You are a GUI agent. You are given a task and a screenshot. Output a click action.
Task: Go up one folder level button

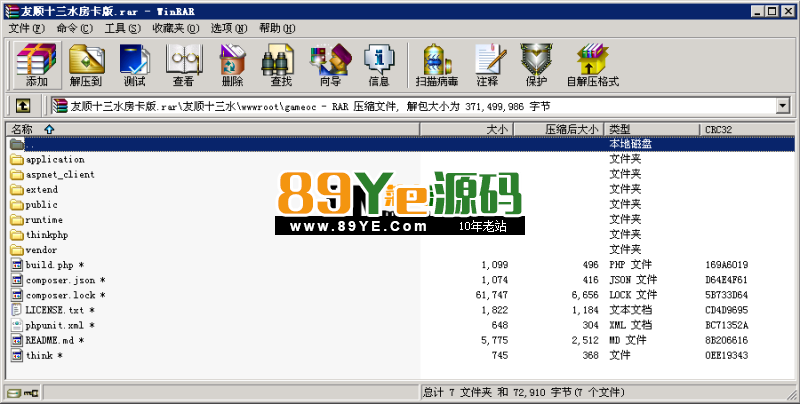(x=22, y=106)
